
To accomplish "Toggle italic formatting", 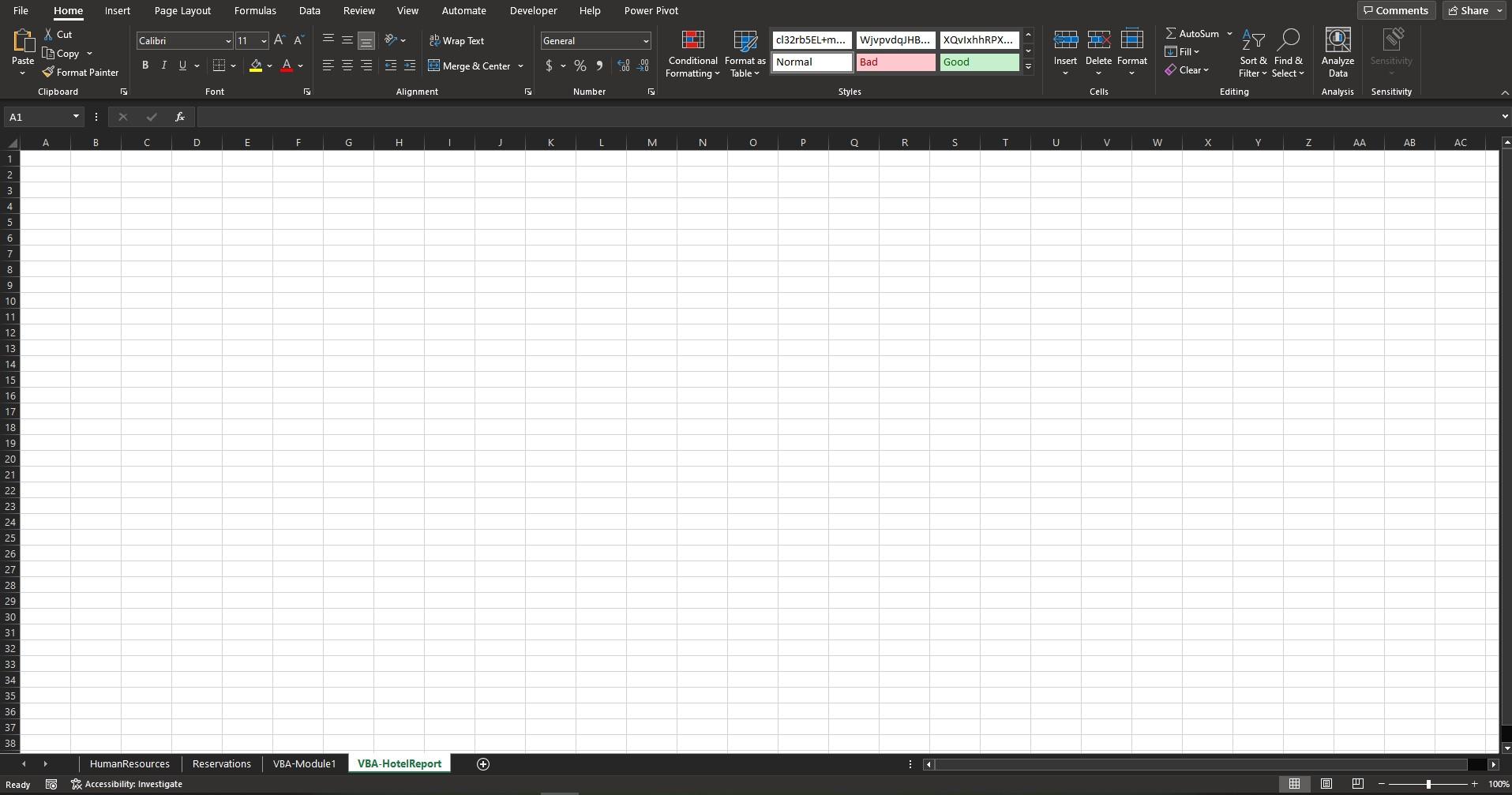I will click(164, 66).
